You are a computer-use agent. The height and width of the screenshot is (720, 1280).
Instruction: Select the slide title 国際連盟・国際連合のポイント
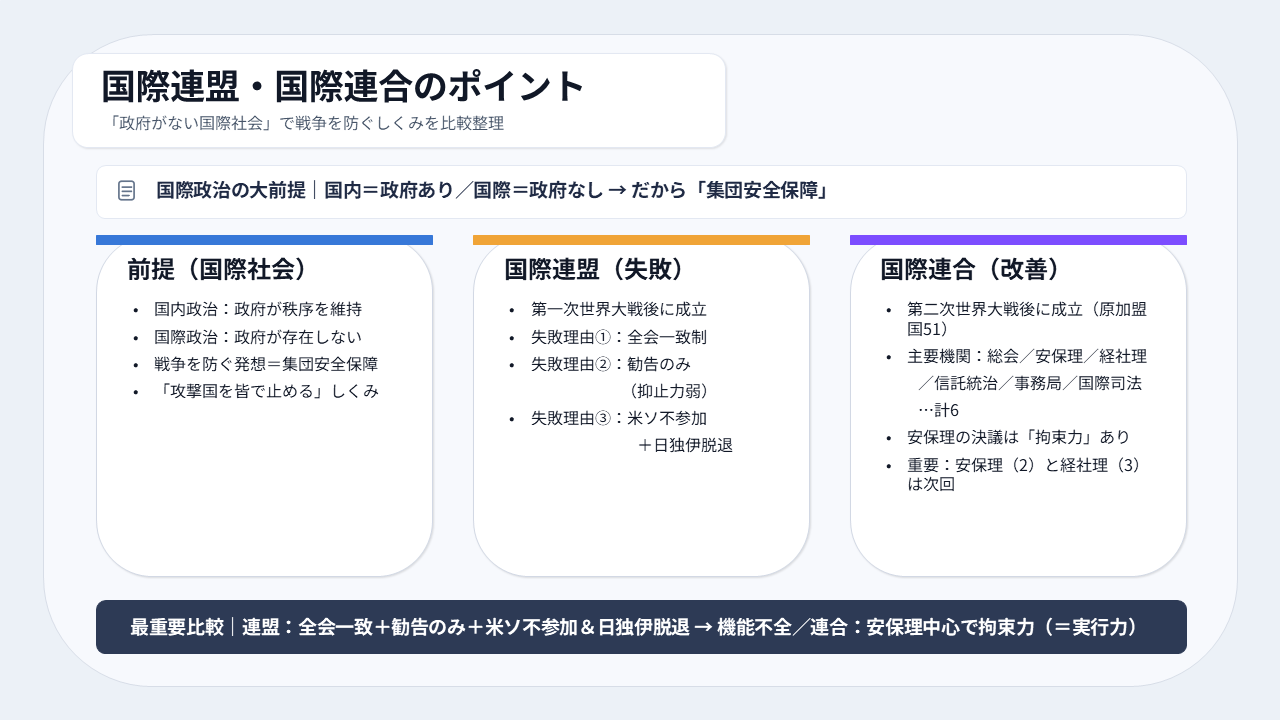343,86
